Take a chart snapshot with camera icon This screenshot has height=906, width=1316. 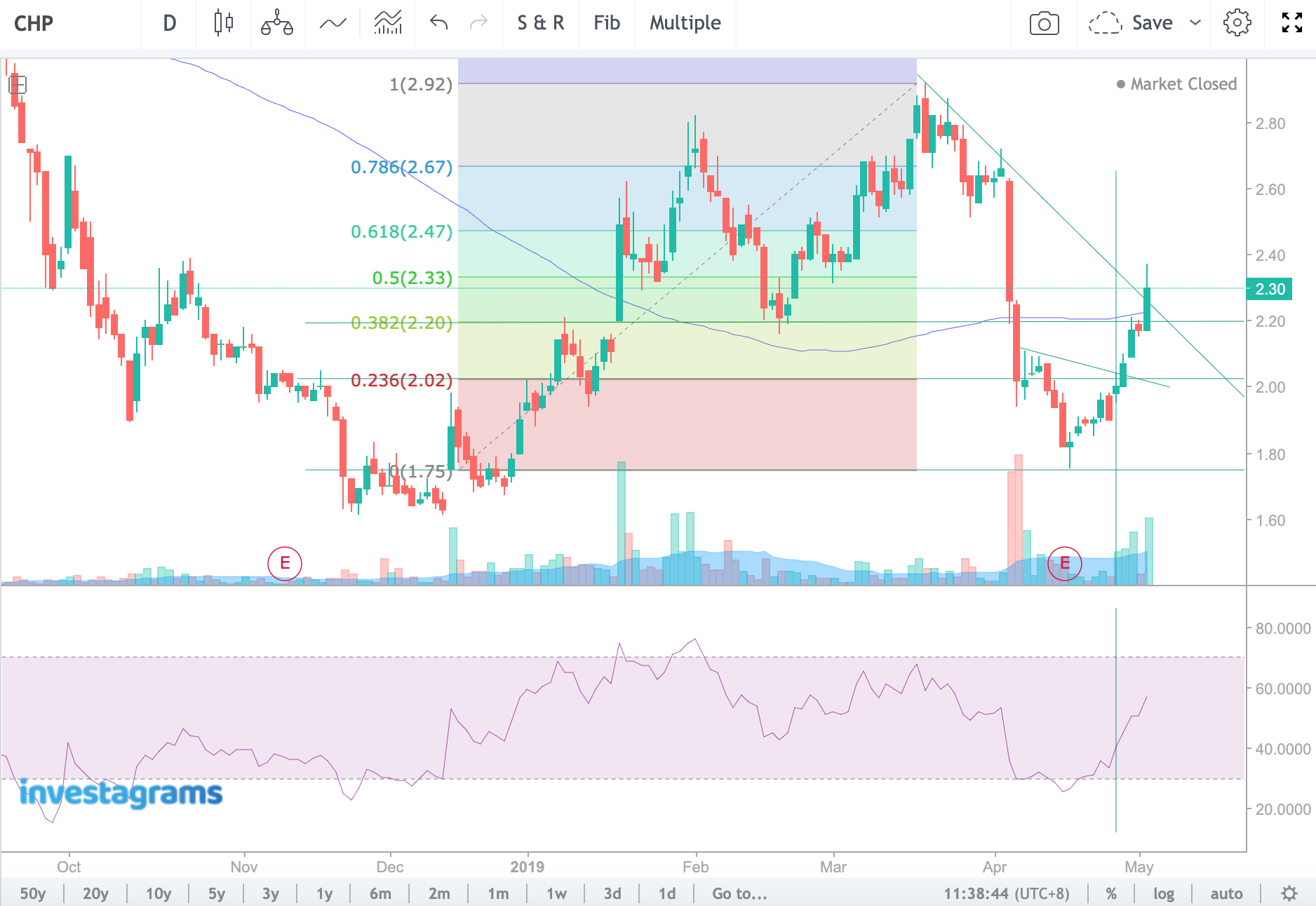(1044, 23)
